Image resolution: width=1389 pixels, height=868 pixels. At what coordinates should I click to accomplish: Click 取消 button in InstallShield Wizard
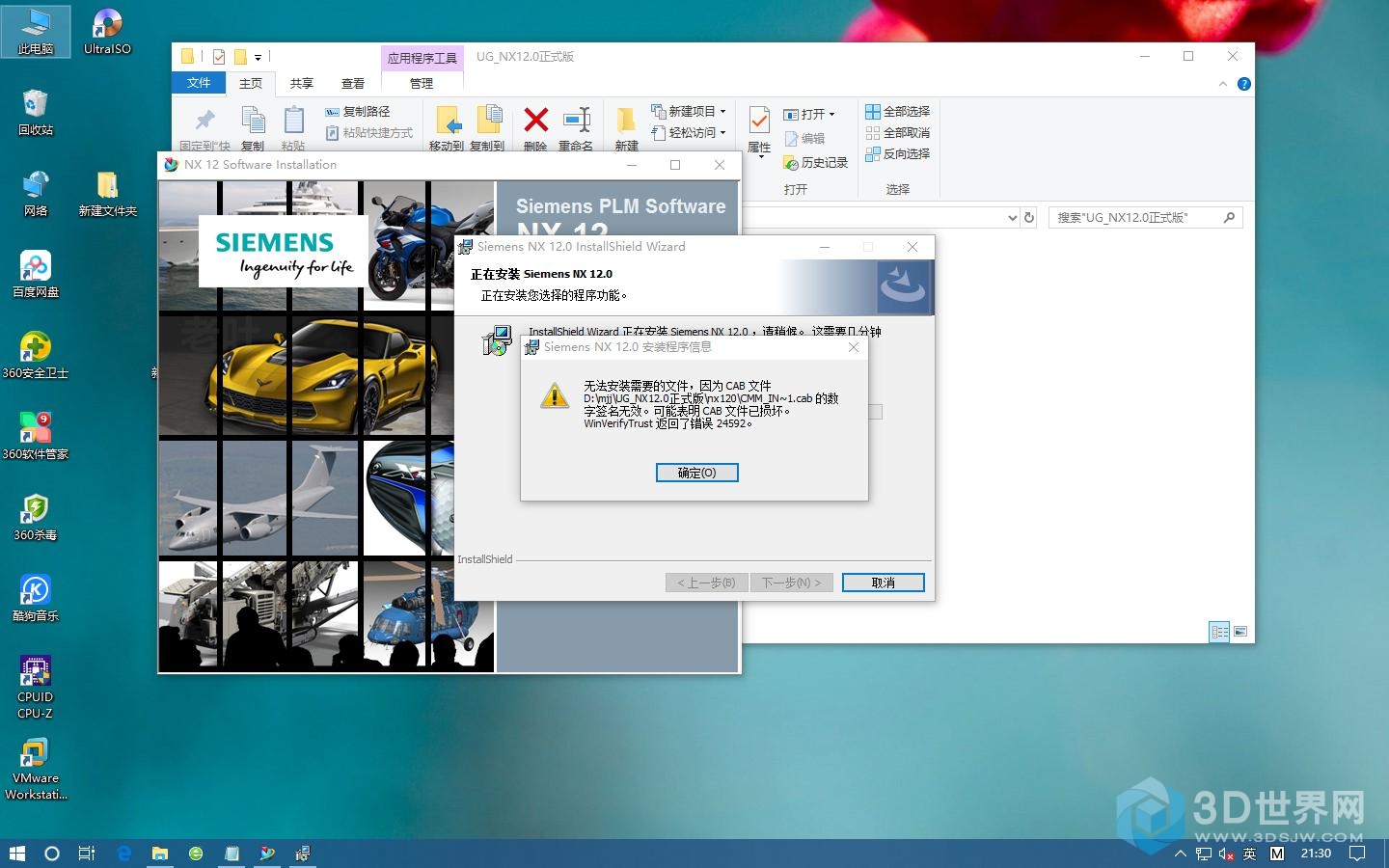point(883,583)
